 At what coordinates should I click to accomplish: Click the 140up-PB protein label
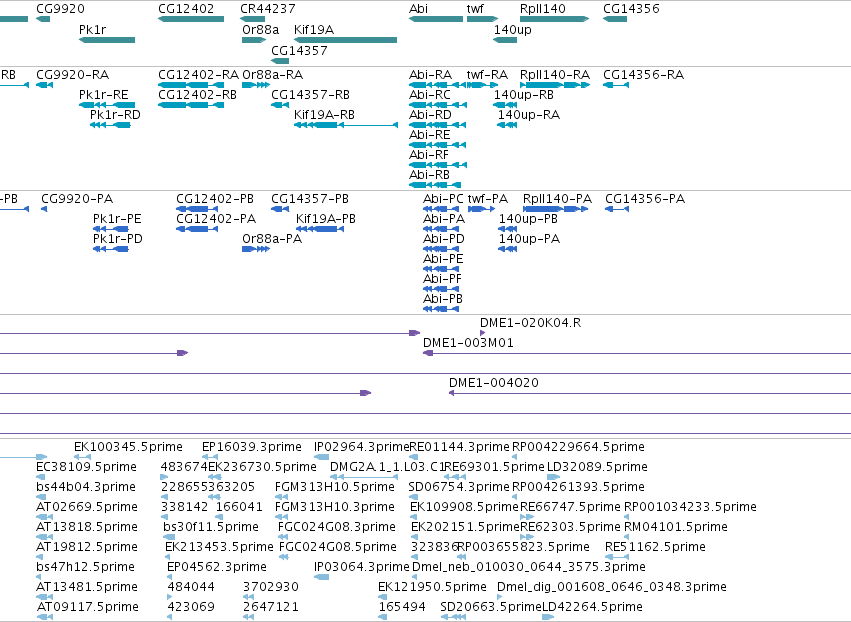529,219
